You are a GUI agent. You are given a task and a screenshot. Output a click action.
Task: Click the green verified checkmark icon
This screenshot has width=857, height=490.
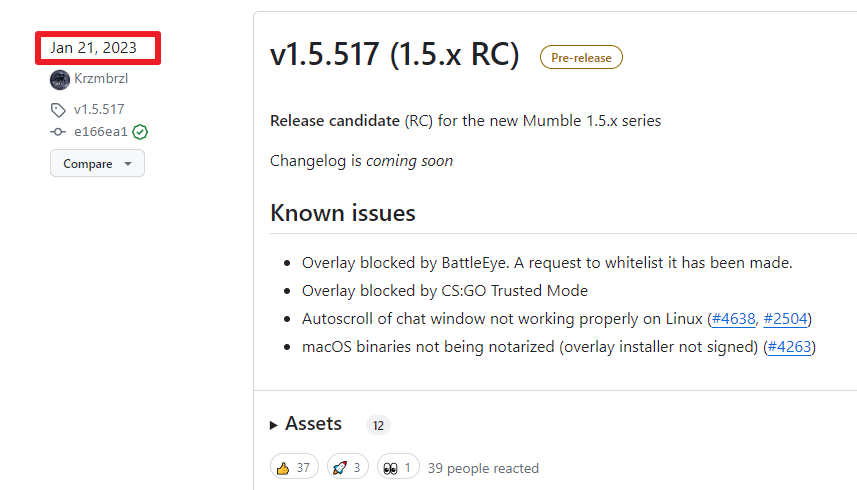pos(140,132)
